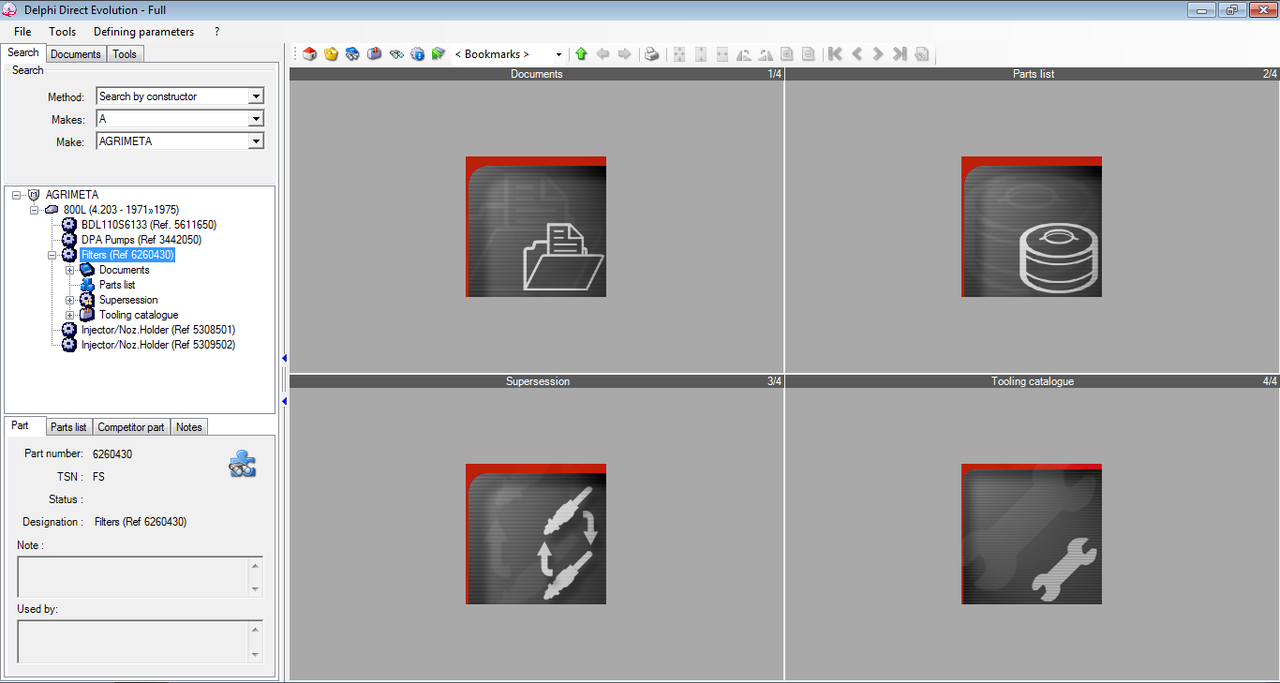Select DPA Pumps (Ref 3442050) tree item
This screenshot has height=683, width=1280.
point(141,240)
